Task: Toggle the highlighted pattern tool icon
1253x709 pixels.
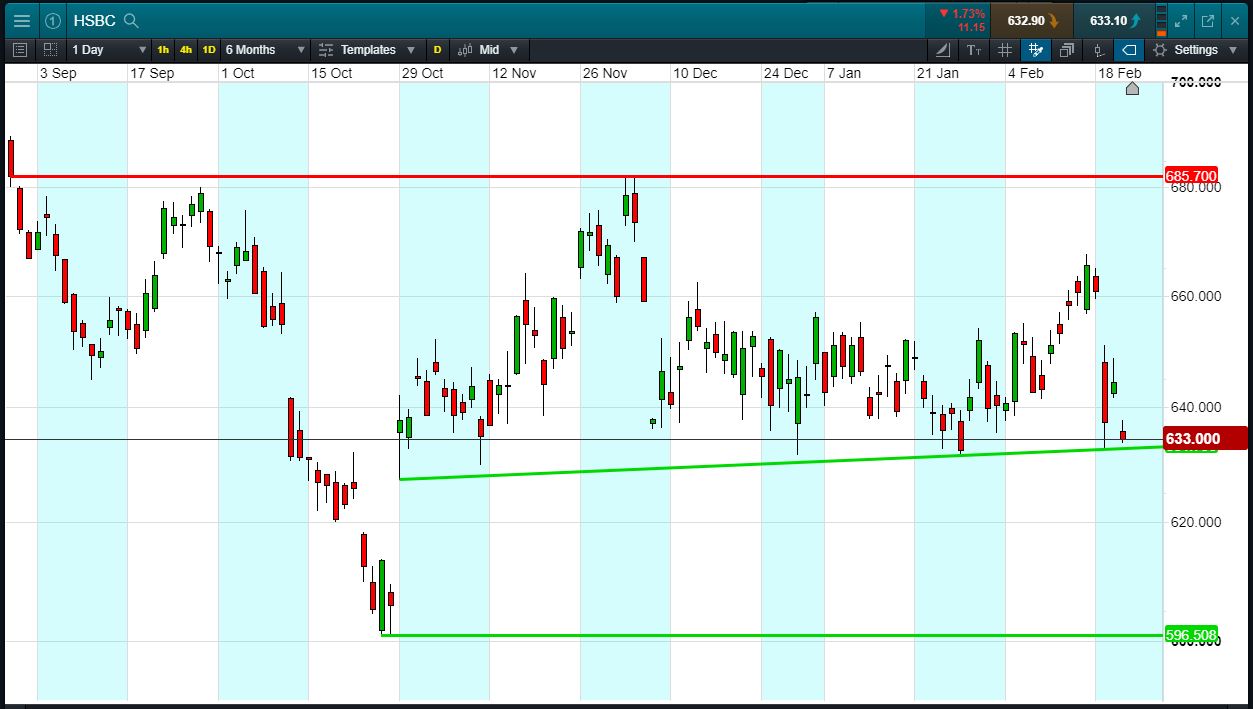Action: pyautogui.click(x=1035, y=49)
